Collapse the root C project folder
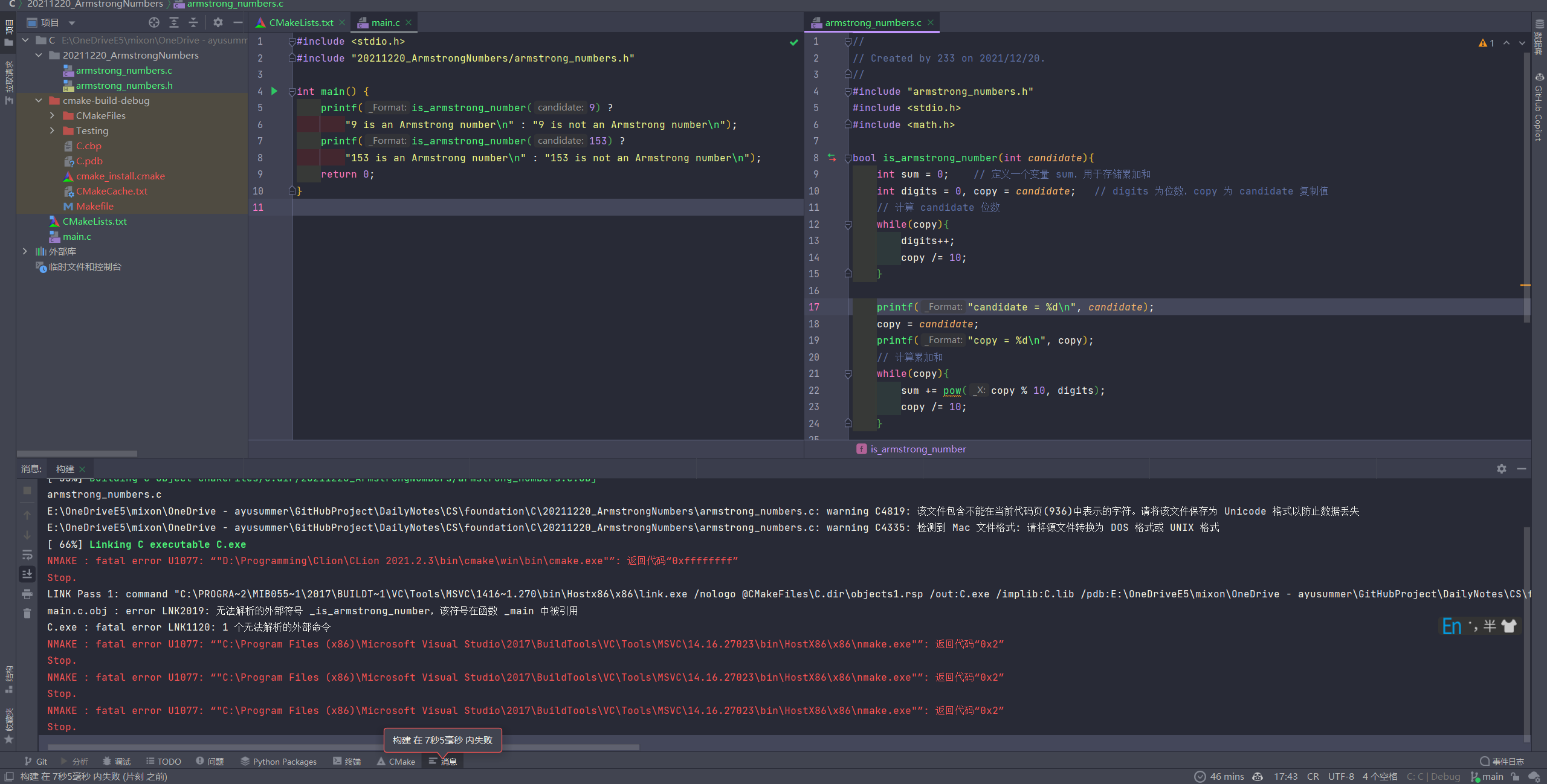 pyautogui.click(x=25, y=40)
